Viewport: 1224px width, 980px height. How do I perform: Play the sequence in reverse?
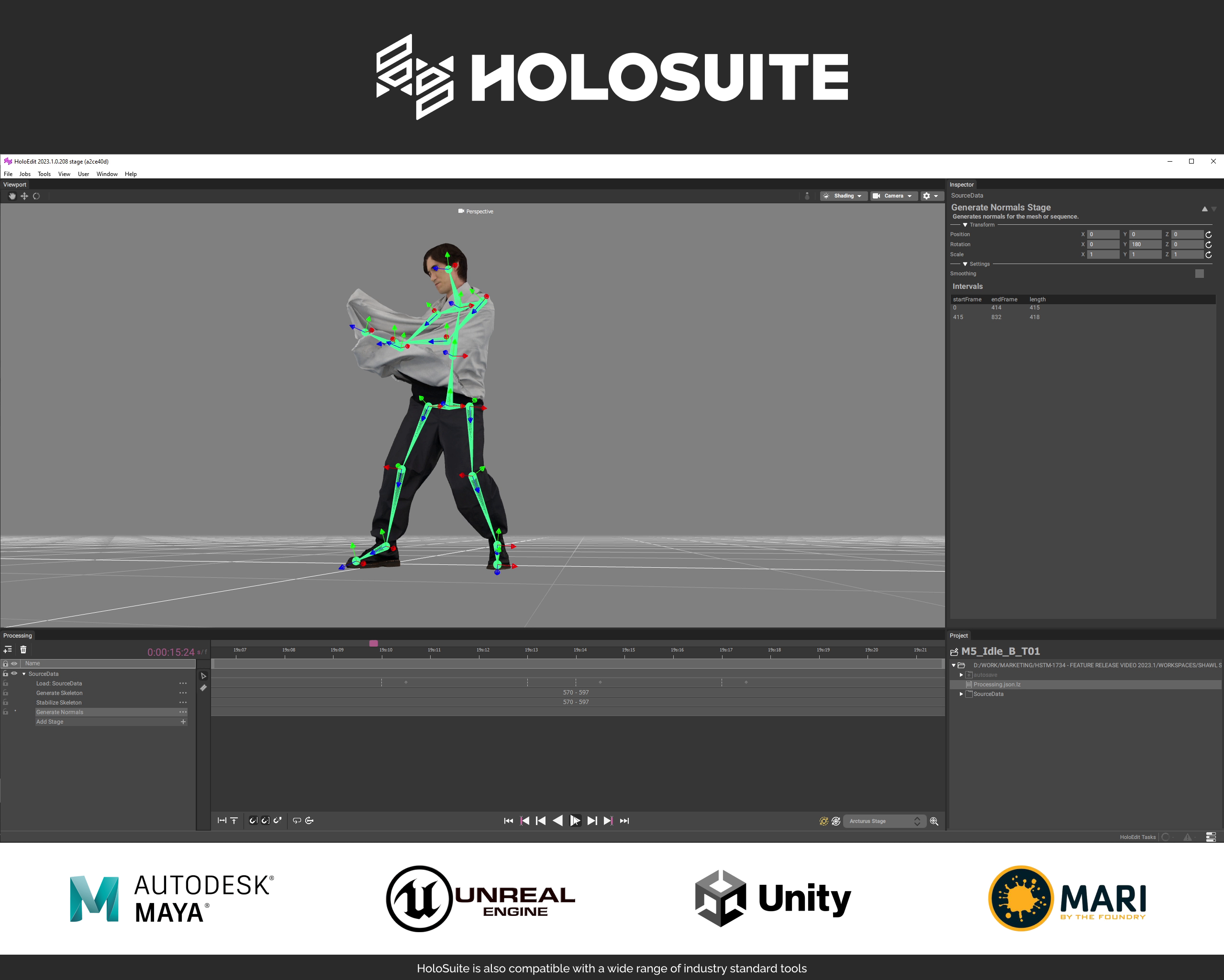557,821
